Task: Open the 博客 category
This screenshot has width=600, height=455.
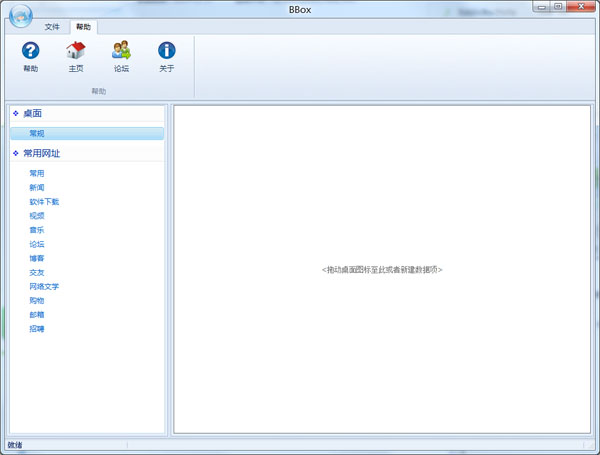Action: pyautogui.click(x=37, y=258)
